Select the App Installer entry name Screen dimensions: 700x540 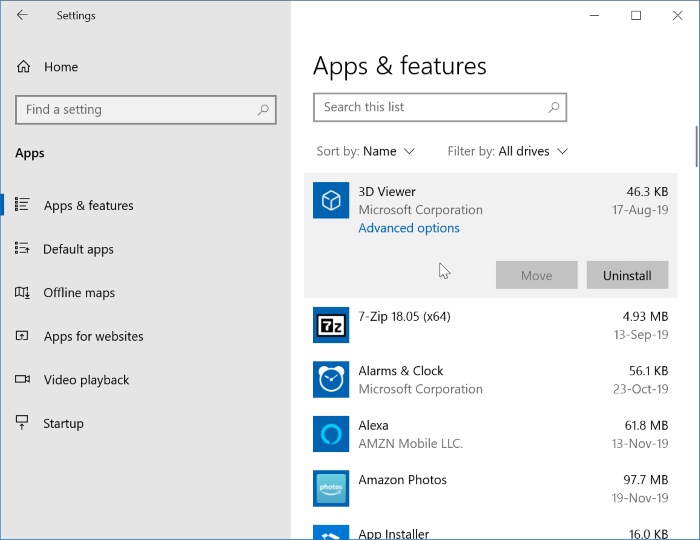(x=393, y=533)
